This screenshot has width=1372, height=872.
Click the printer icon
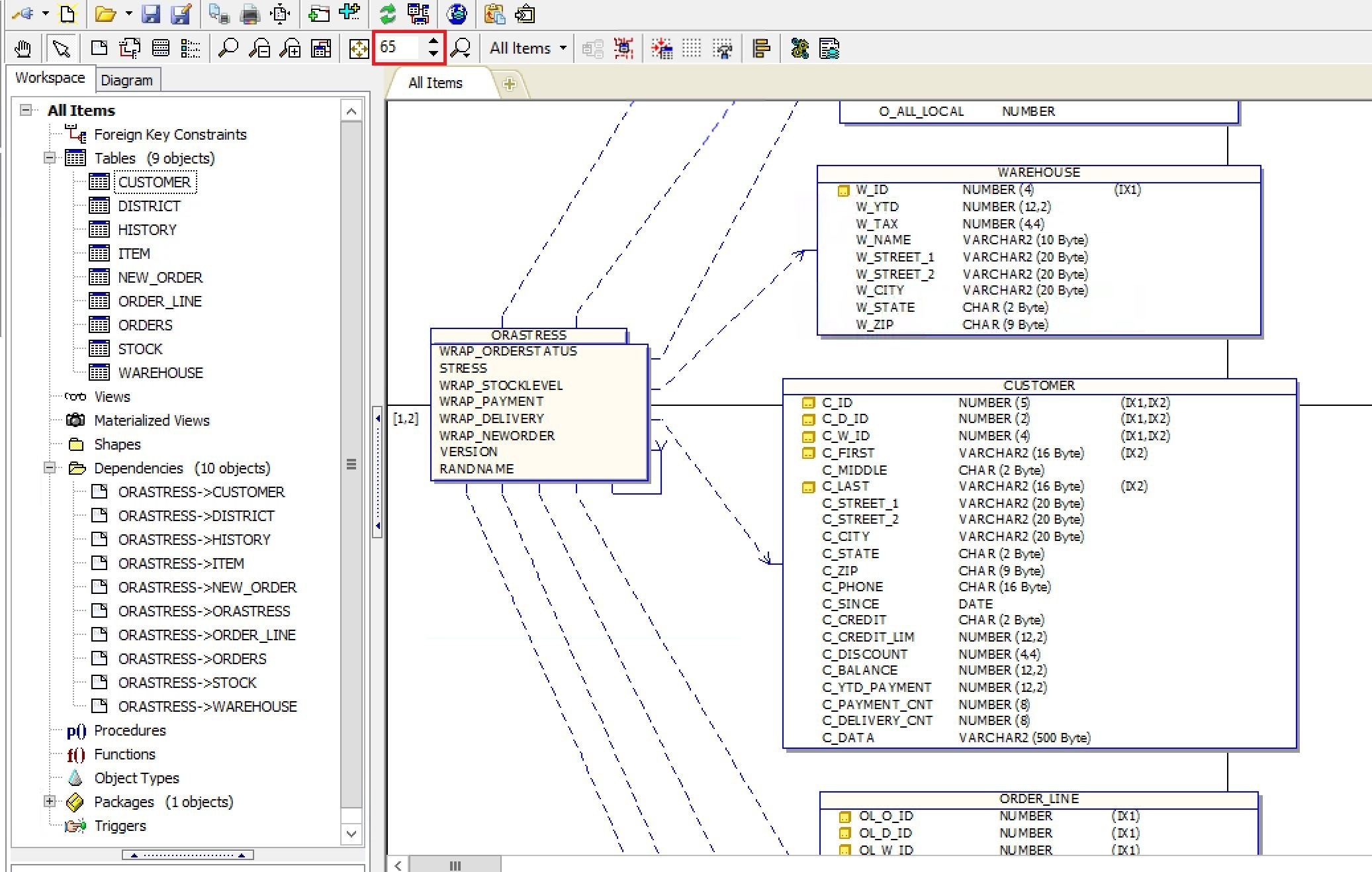tap(250, 13)
